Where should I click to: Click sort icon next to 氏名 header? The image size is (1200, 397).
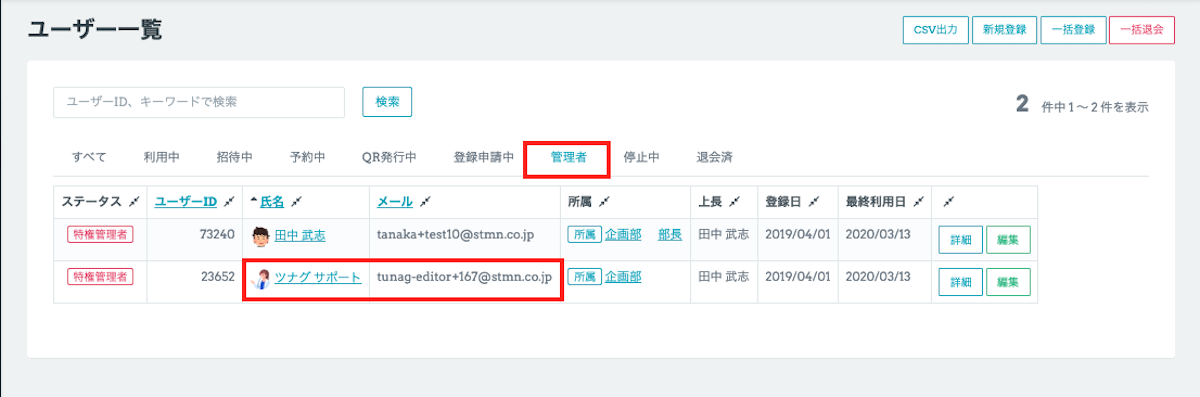pyautogui.click(x=297, y=202)
